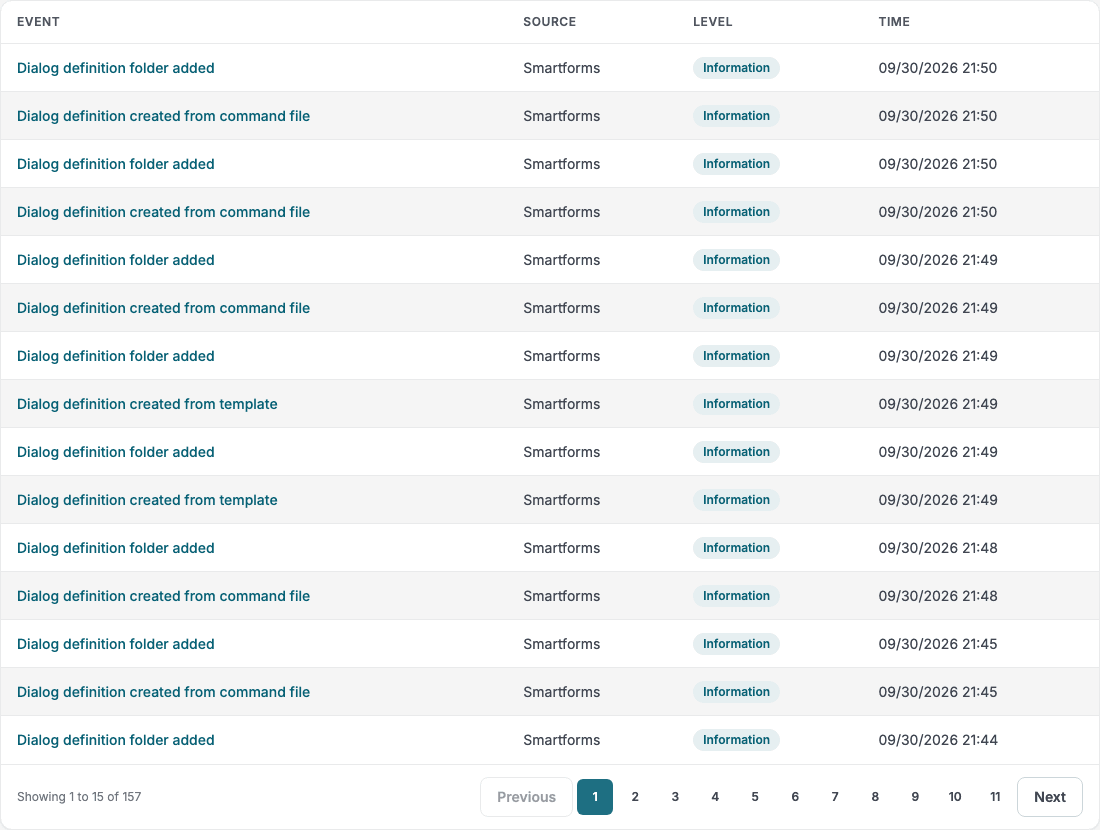Open folder added event logged at 21:45

click(x=116, y=643)
